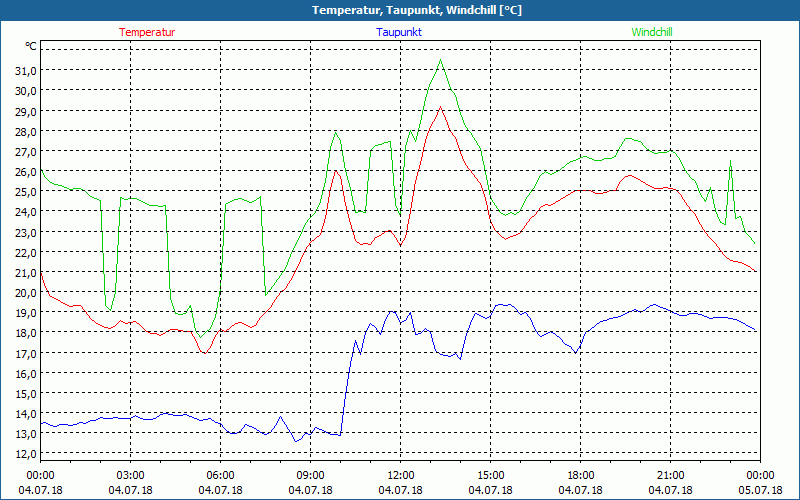Viewport: 800px width, 500px height.
Task: Click the 27,0 y-axis value
Action: click(26, 152)
